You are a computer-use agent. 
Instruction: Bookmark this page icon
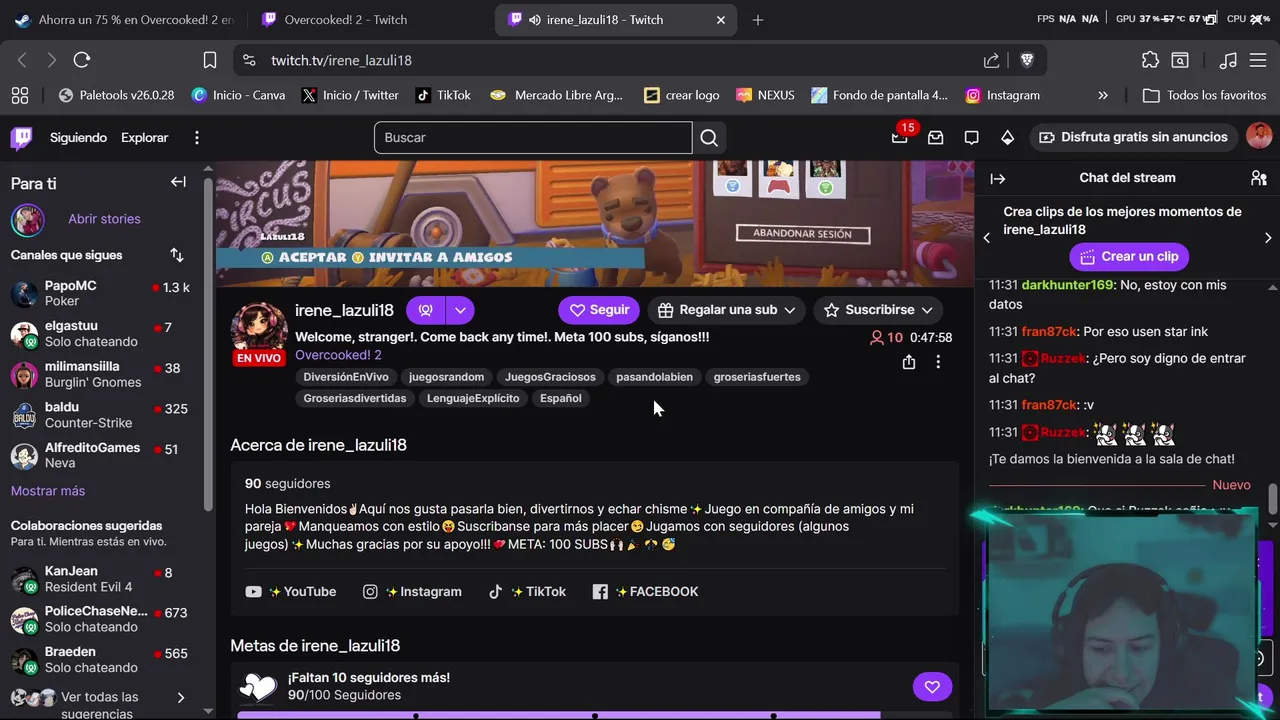210,60
